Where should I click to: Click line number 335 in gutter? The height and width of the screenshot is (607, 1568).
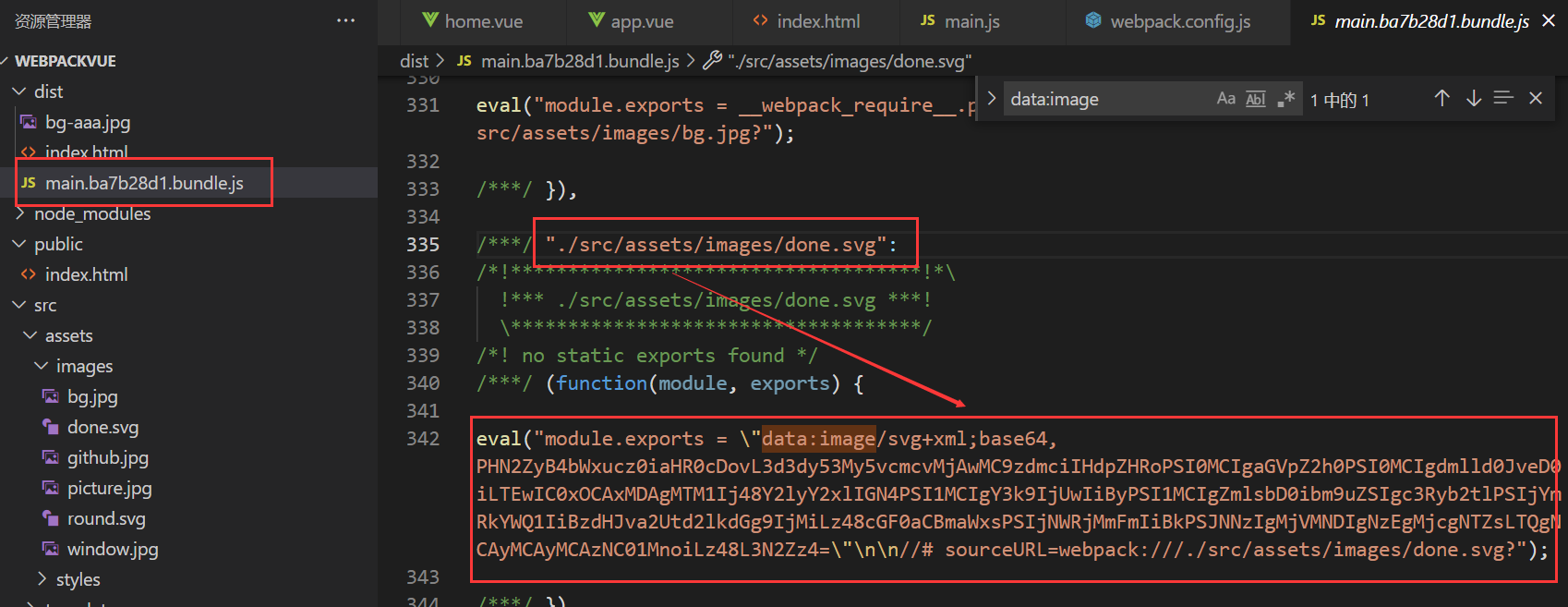click(423, 245)
